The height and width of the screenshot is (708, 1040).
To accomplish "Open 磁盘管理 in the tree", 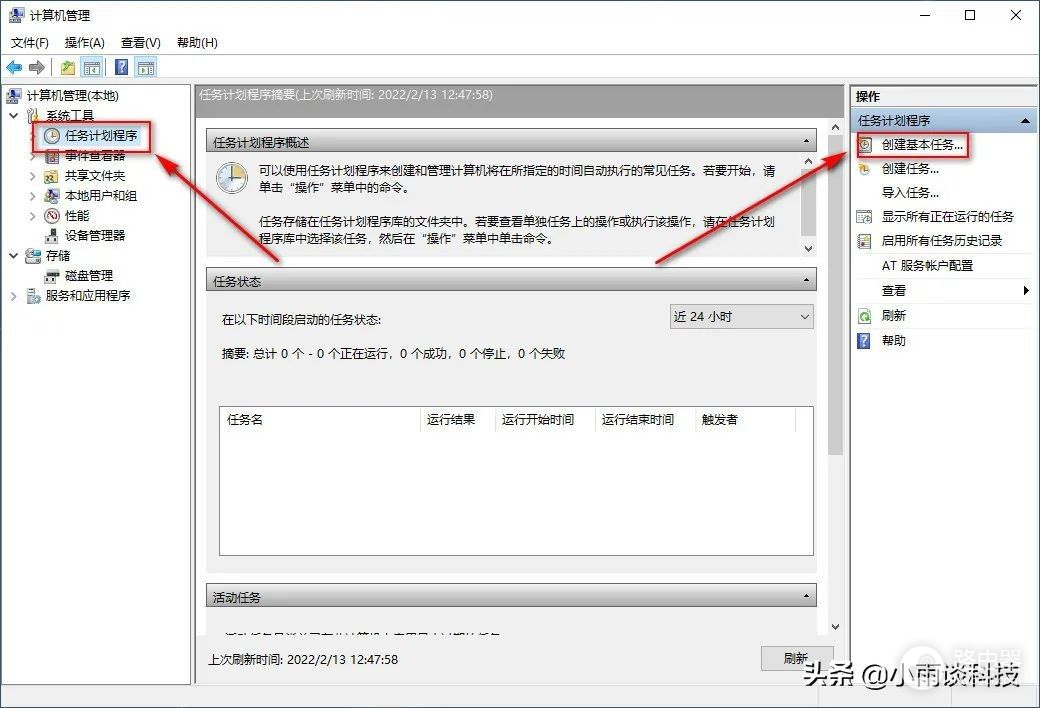I will [x=89, y=275].
